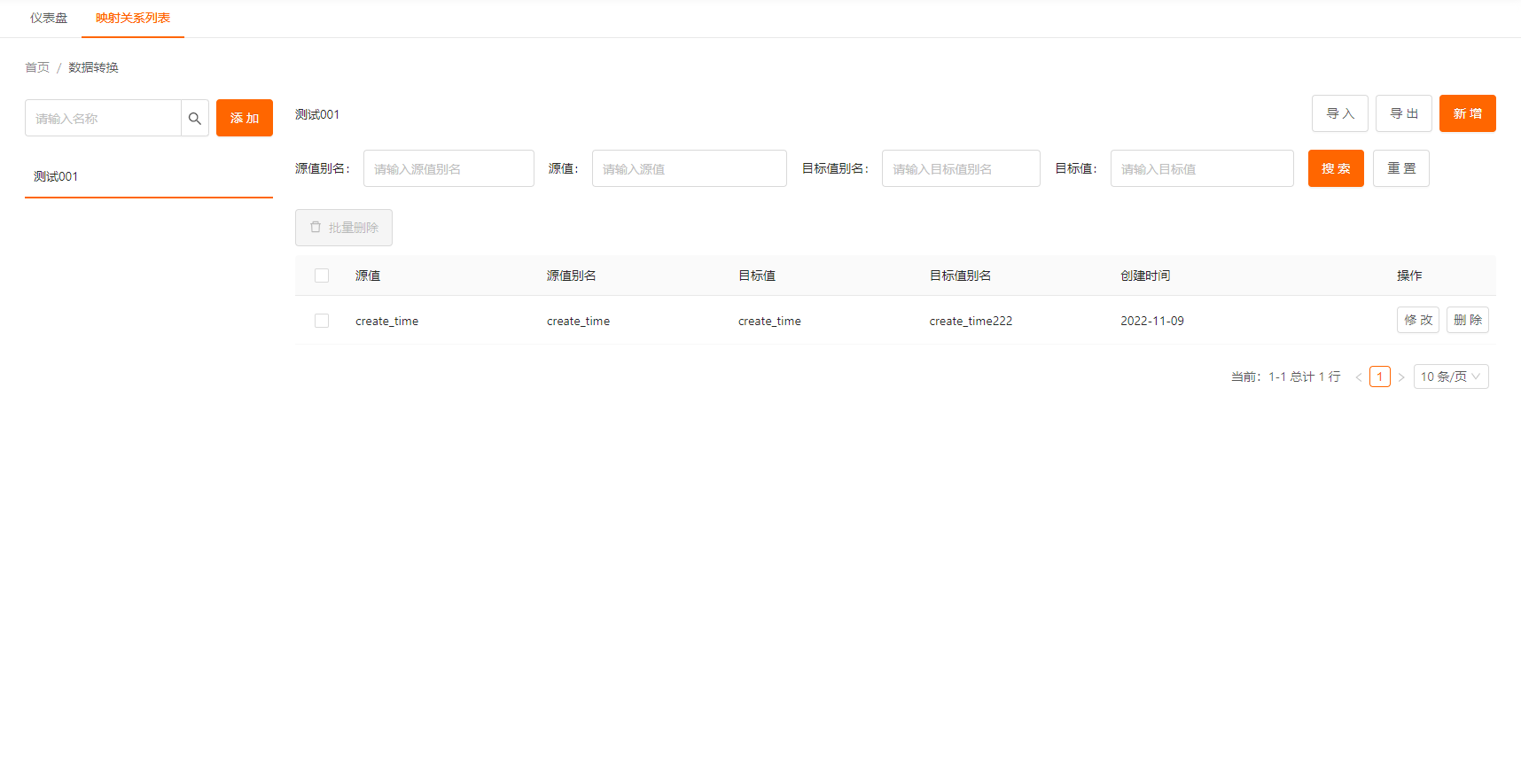The width and height of the screenshot is (1521, 784).
Task: Click the batch delete trash icon
Action: coord(316,228)
